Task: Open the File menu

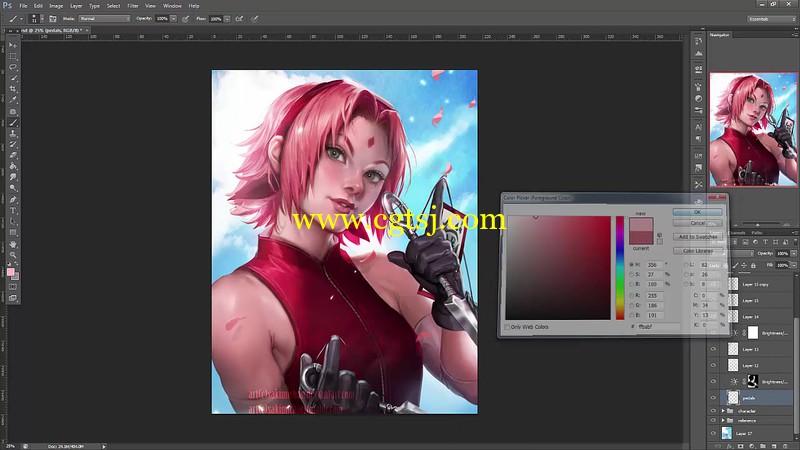Action: point(23,6)
